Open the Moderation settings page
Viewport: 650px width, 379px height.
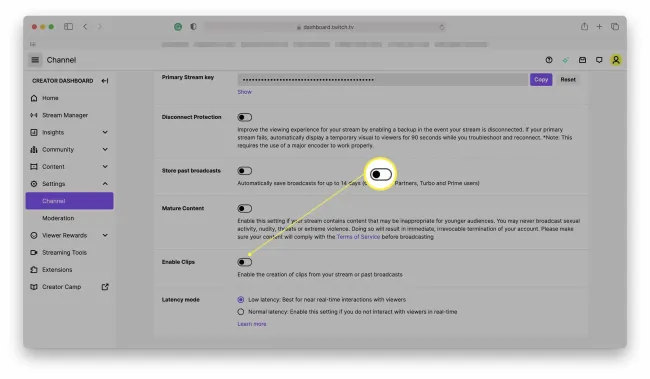click(x=58, y=218)
